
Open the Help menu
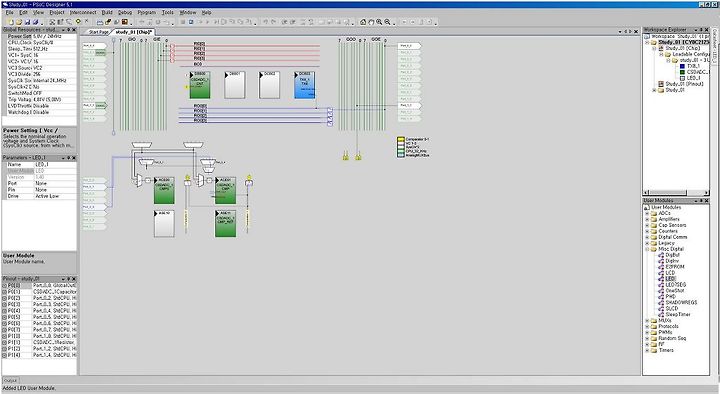(207, 12)
